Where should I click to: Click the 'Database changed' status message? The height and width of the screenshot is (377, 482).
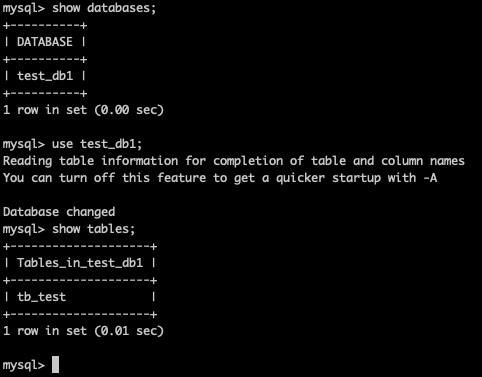coord(59,212)
